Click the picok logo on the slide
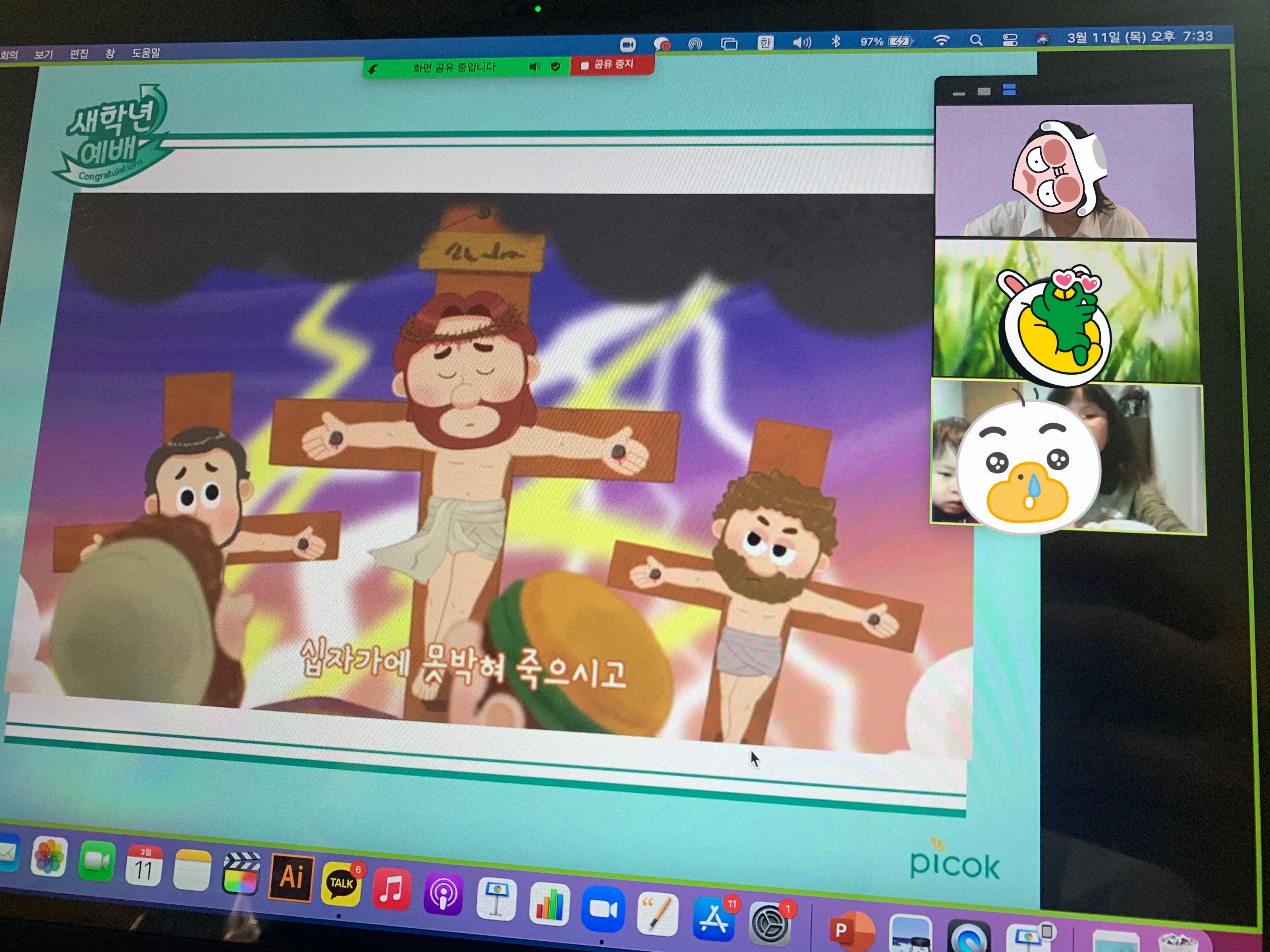The height and width of the screenshot is (952, 1270). tap(954, 860)
